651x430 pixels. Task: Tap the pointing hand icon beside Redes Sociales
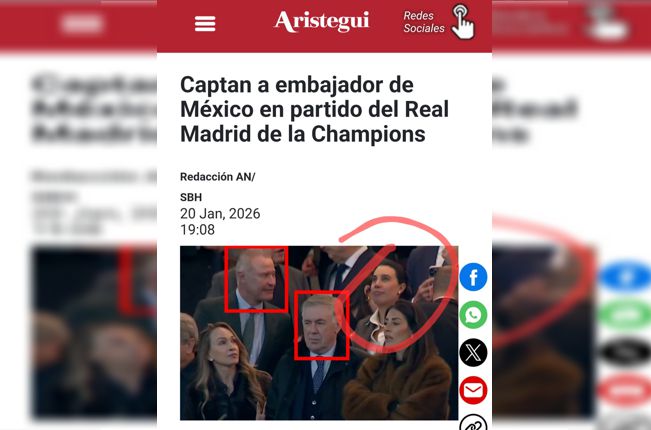click(x=463, y=22)
